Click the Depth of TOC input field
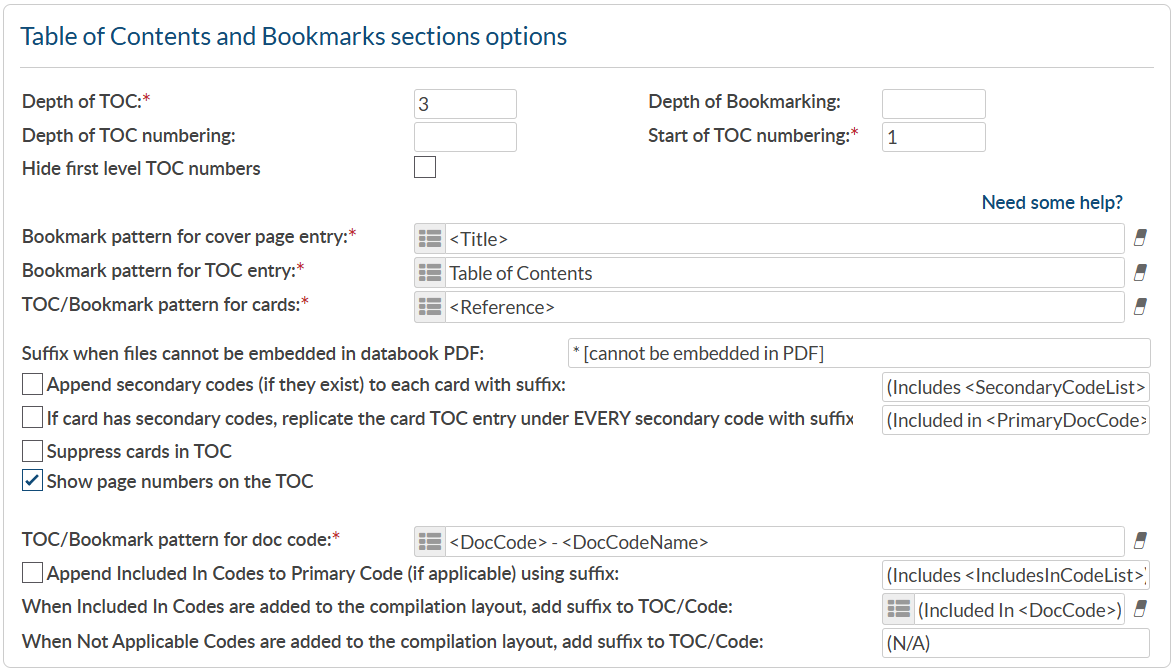The width and height of the screenshot is (1175, 671). (x=465, y=104)
